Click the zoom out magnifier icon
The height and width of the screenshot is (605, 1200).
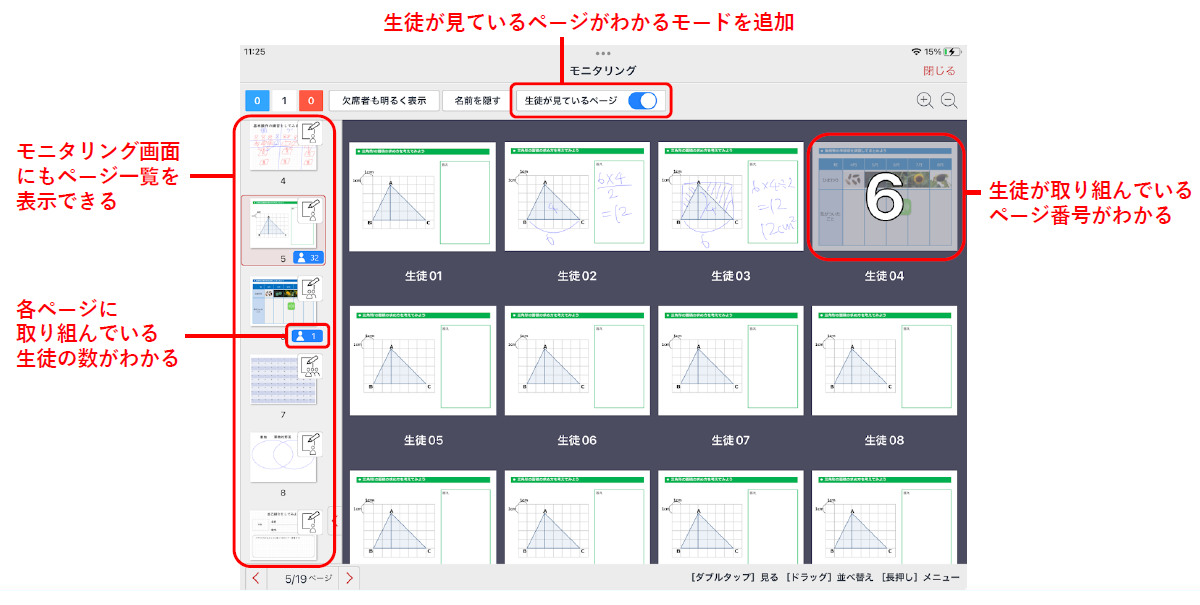click(947, 100)
